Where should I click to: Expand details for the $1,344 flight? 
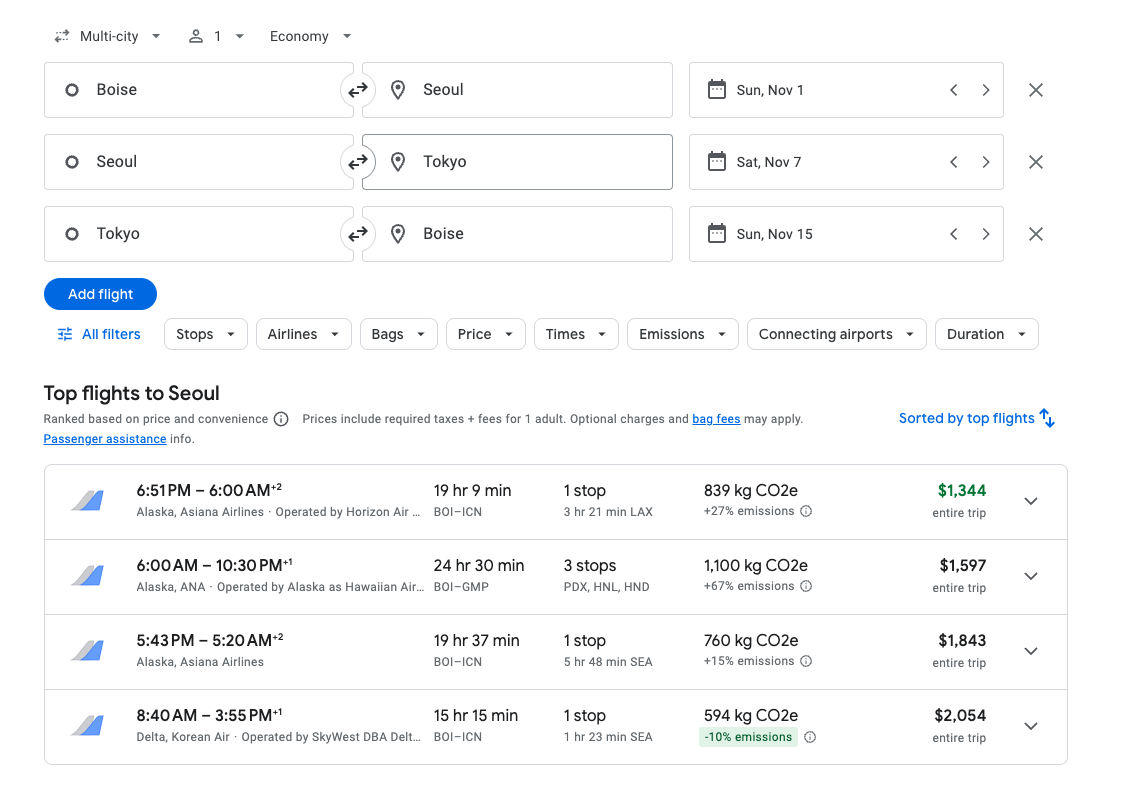[x=1031, y=501]
